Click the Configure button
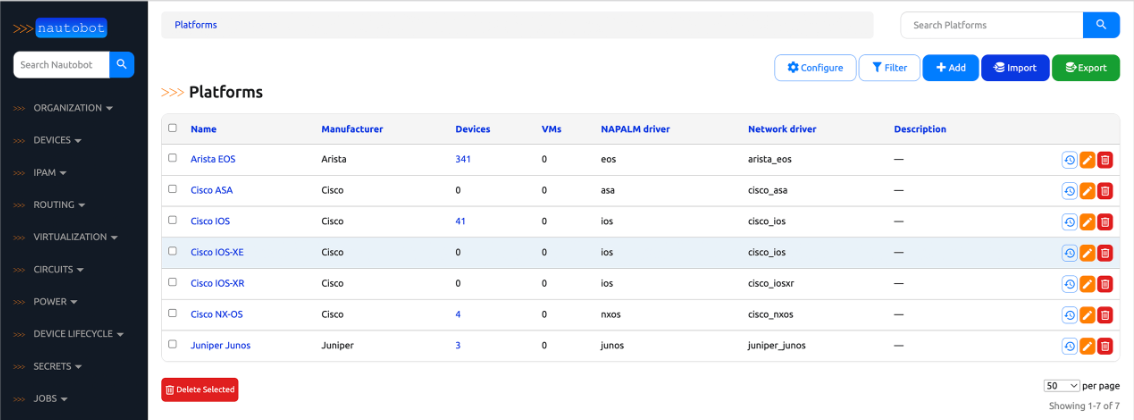 [x=815, y=68]
